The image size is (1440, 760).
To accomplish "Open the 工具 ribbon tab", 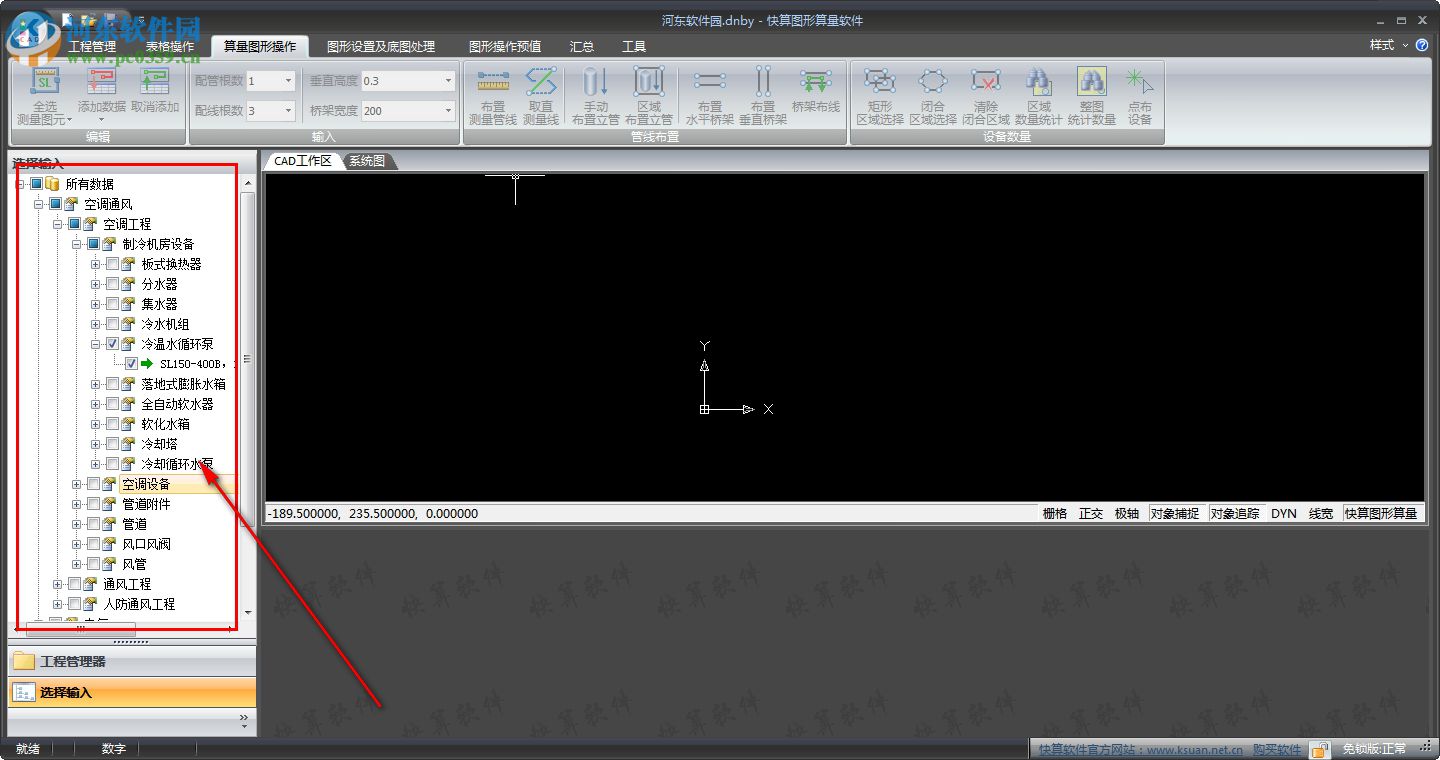I will point(634,46).
